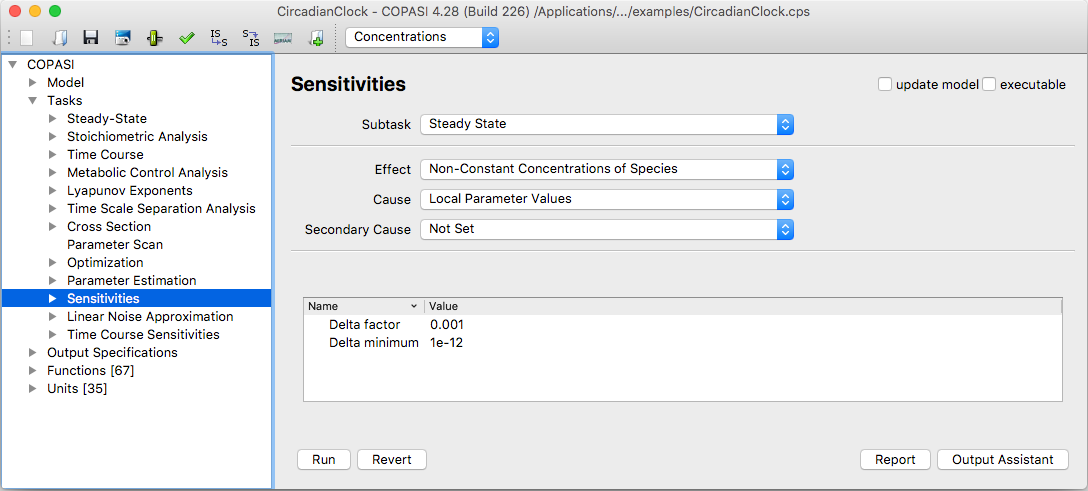1088x491 pixels.
Task: Click the green checkmark Check Model icon
Action: tap(187, 37)
